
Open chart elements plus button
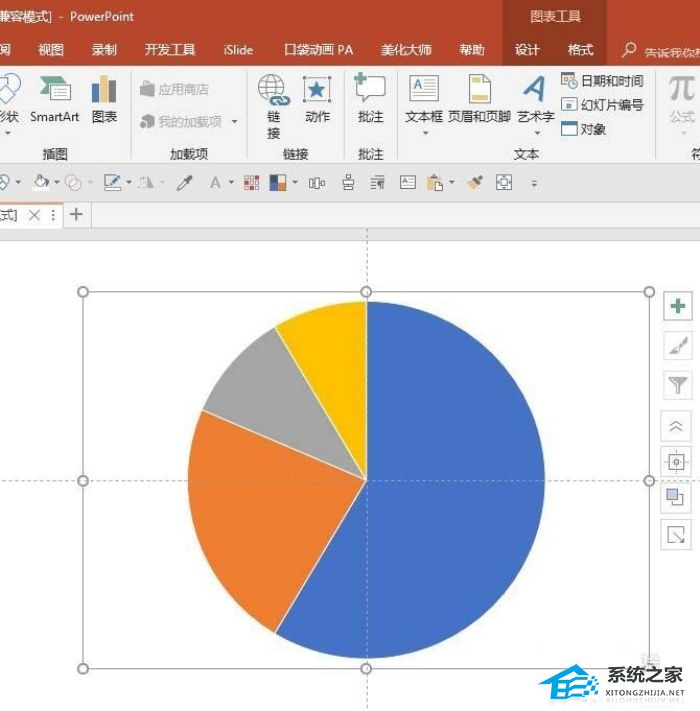click(x=678, y=306)
